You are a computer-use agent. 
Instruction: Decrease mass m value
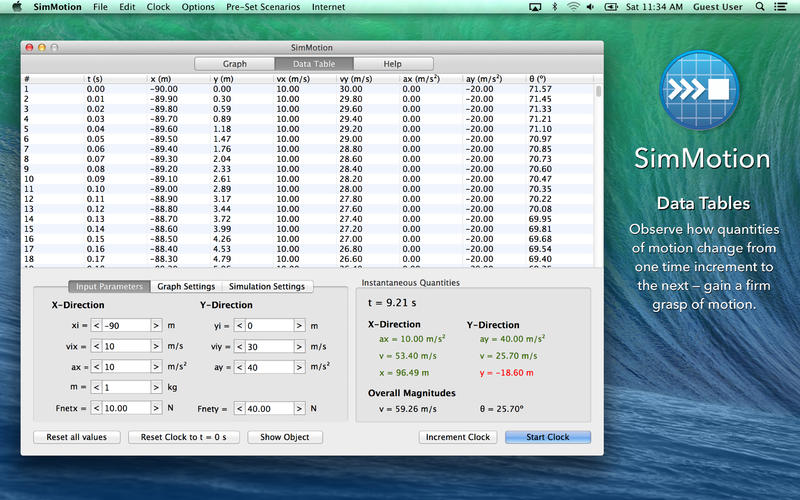point(96,388)
